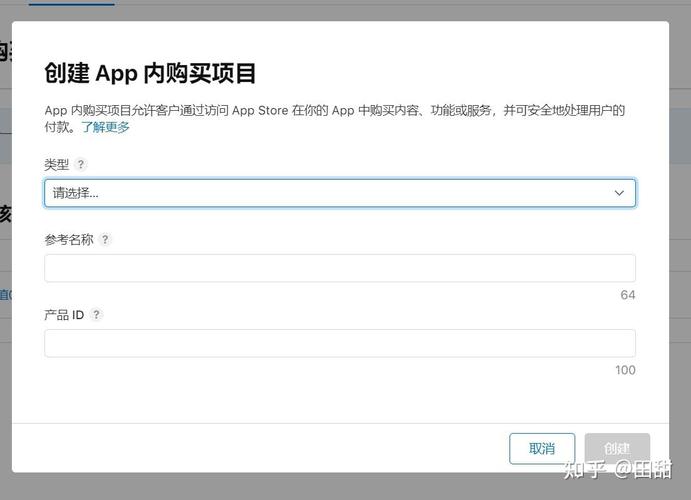Click the 64 character counter
The image size is (691, 500).
tap(628, 295)
